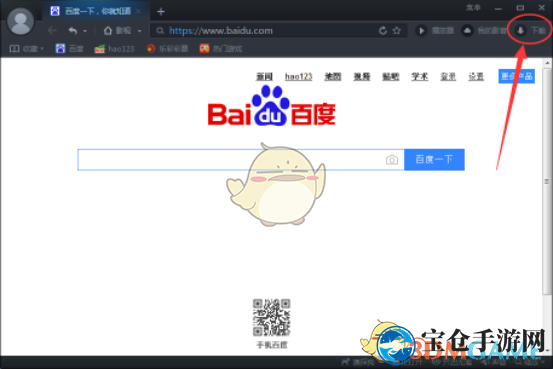
Task: Click the mobile Baidu QR code
Action: click(x=272, y=317)
